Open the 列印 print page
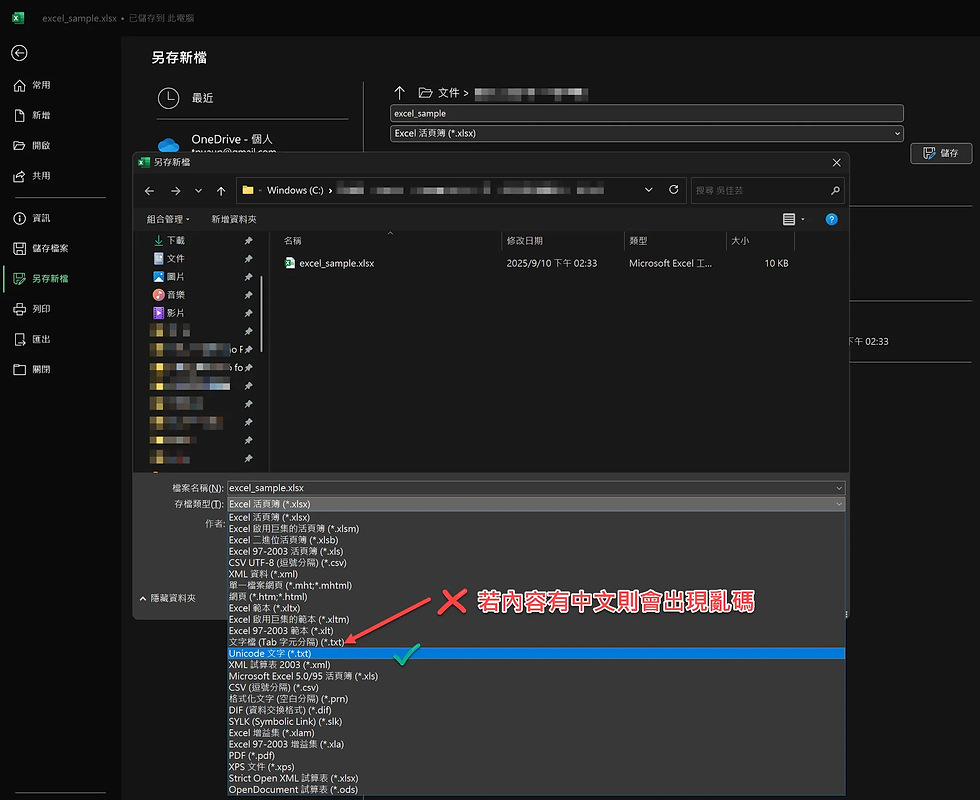The image size is (980, 800). pyautogui.click(x=32, y=309)
